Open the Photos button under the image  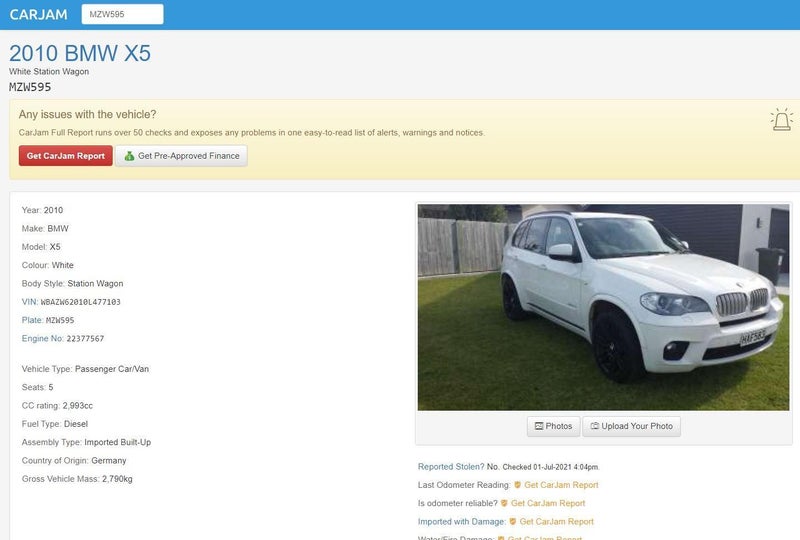554,426
